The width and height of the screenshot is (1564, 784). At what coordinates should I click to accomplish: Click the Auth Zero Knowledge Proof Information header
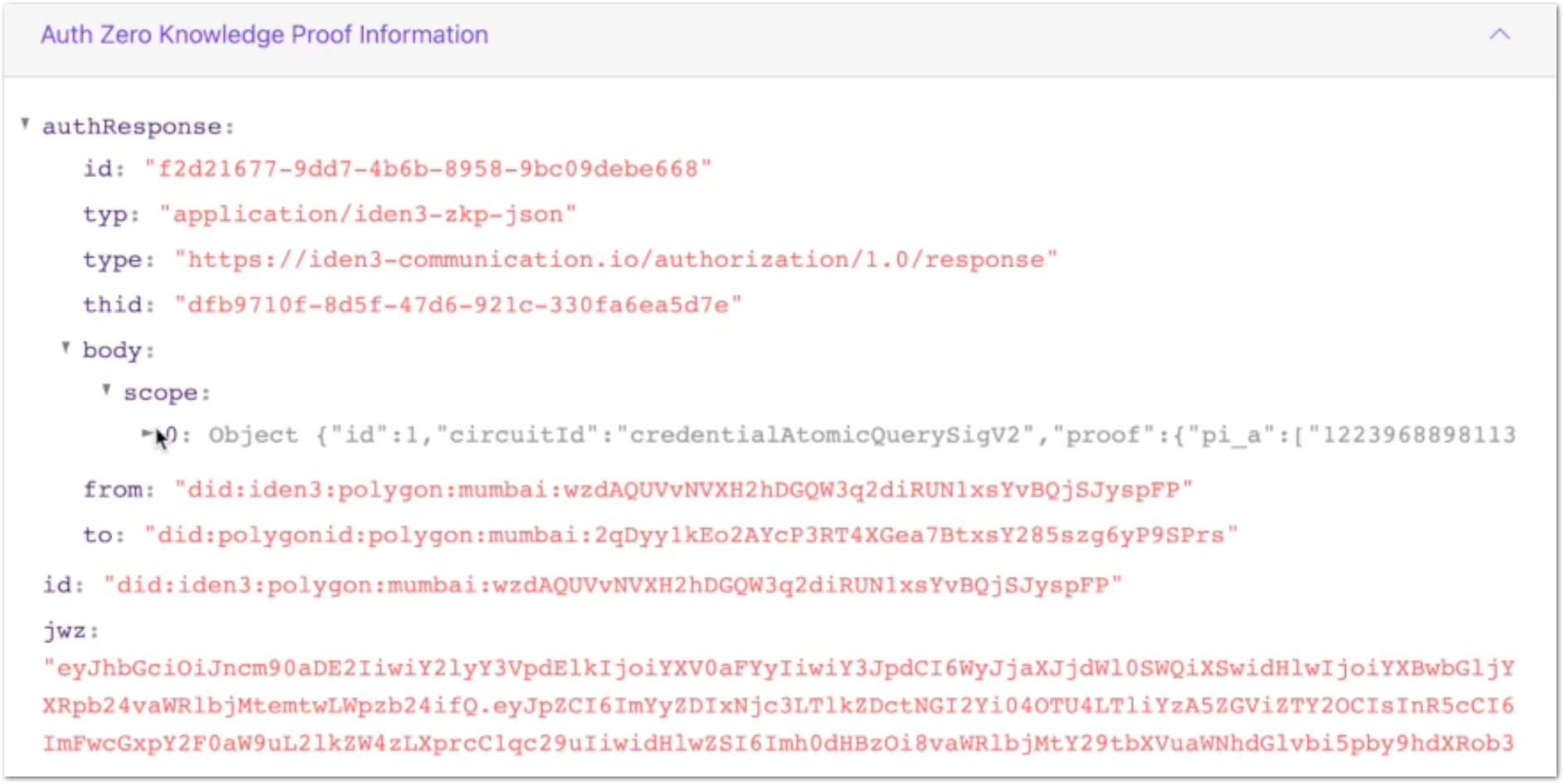point(265,35)
